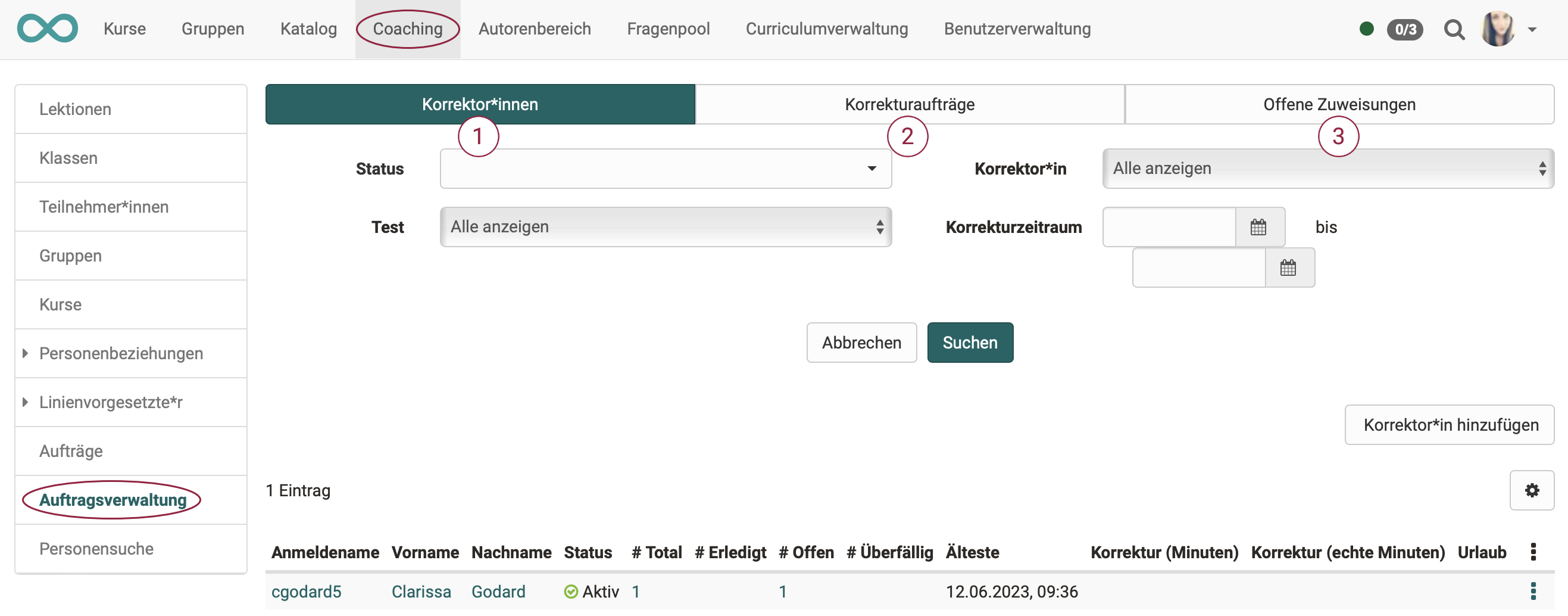Open the cgodard5 user link

click(x=307, y=591)
